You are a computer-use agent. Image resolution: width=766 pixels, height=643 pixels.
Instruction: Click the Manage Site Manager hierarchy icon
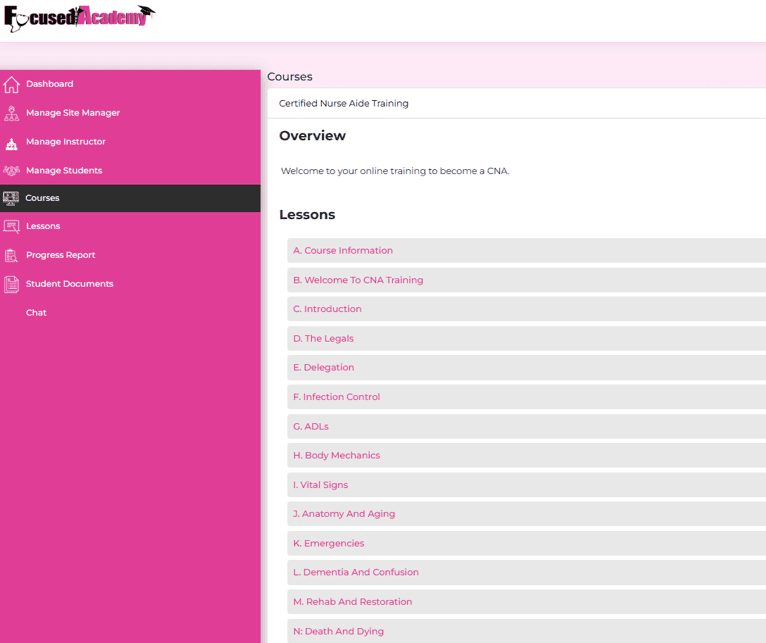click(11, 114)
